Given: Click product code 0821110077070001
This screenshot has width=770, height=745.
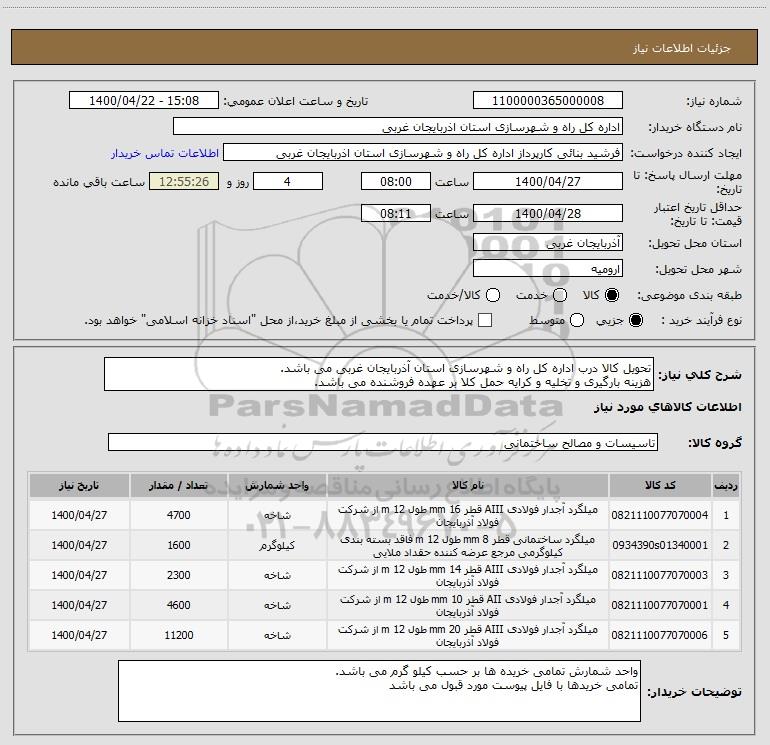Looking at the screenshot, I should 660,605.
